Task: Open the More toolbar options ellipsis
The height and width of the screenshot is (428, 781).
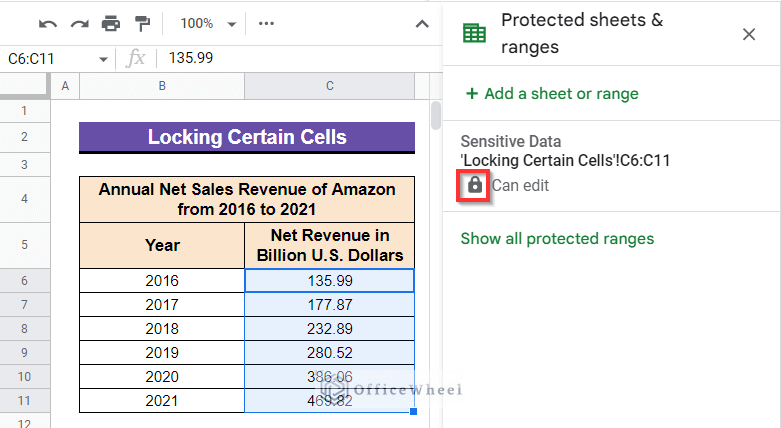Action: (x=266, y=23)
